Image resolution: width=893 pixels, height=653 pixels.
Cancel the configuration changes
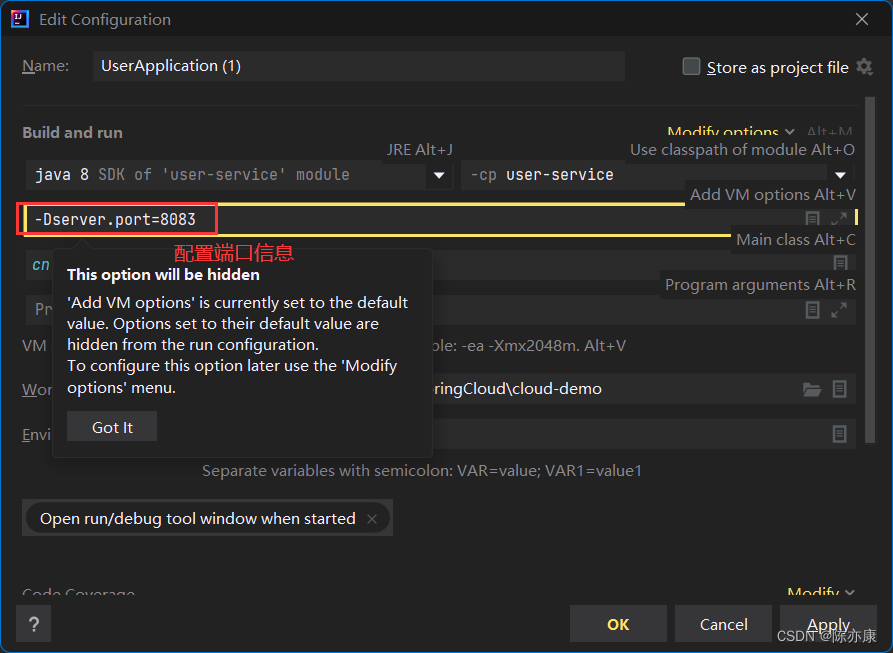723,625
